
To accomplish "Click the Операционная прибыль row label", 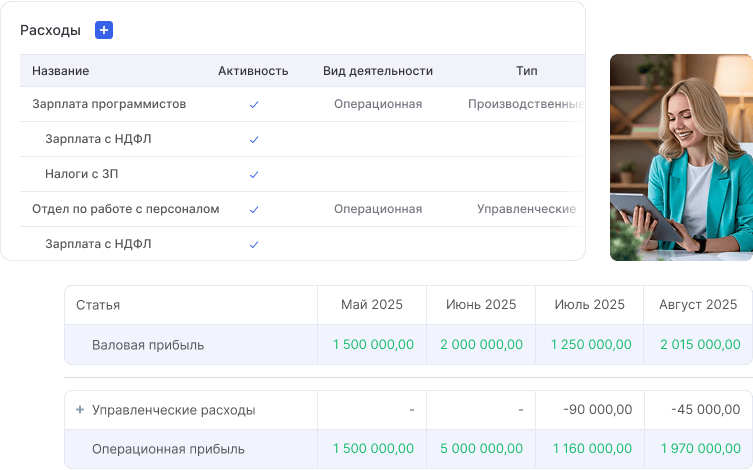I will click(x=167, y=449).
